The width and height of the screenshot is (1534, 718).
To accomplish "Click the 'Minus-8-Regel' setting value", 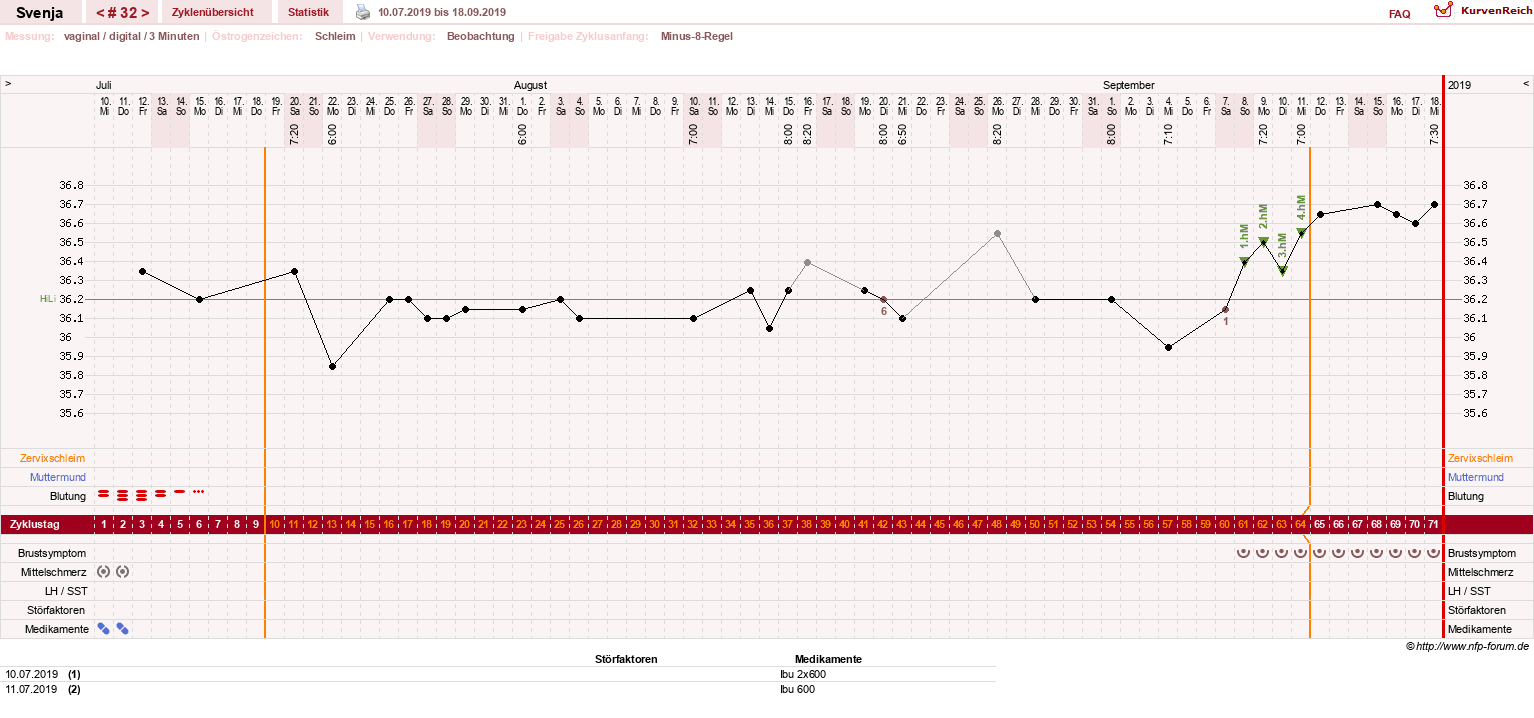I will point(695,36).
